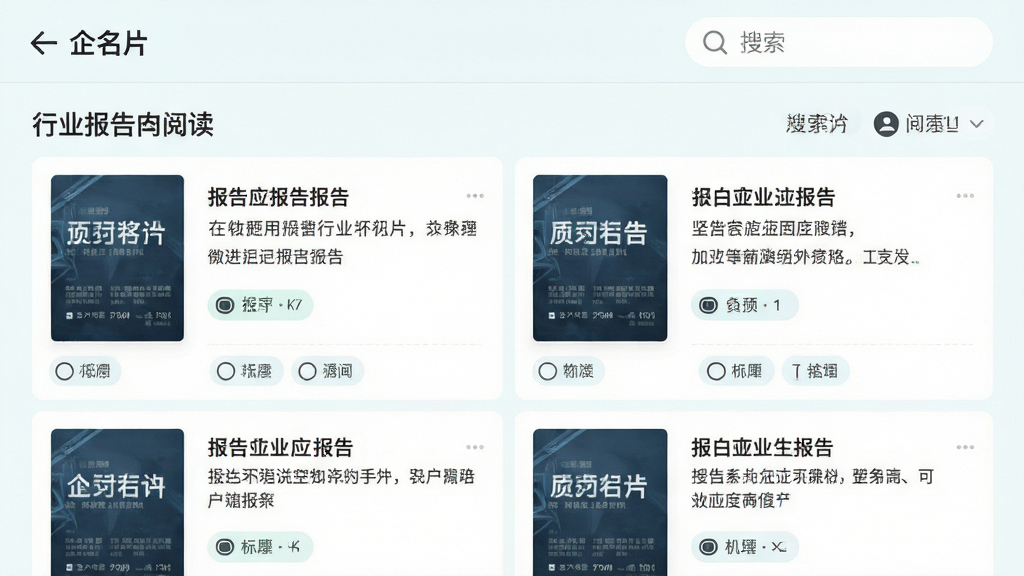Click the description text under the 报告亚业应报告 title
Screen dimensions: 1024x576
coord(341,488)
